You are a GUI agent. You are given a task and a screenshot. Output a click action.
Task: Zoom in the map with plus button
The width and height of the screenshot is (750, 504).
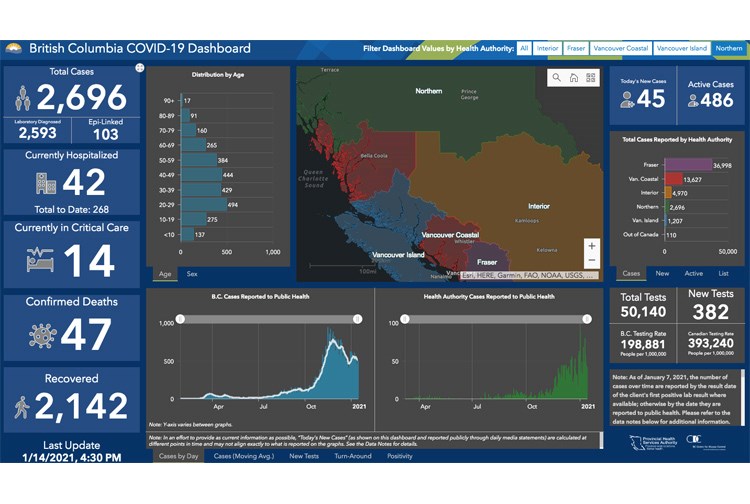[592, 246]
